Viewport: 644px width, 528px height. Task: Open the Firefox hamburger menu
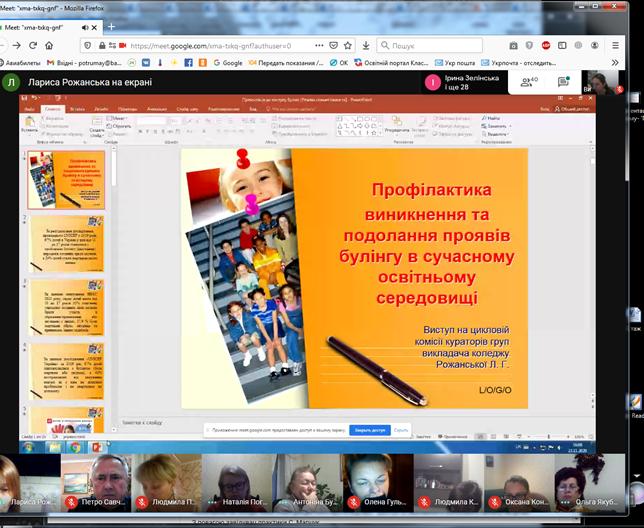[615, 46]
